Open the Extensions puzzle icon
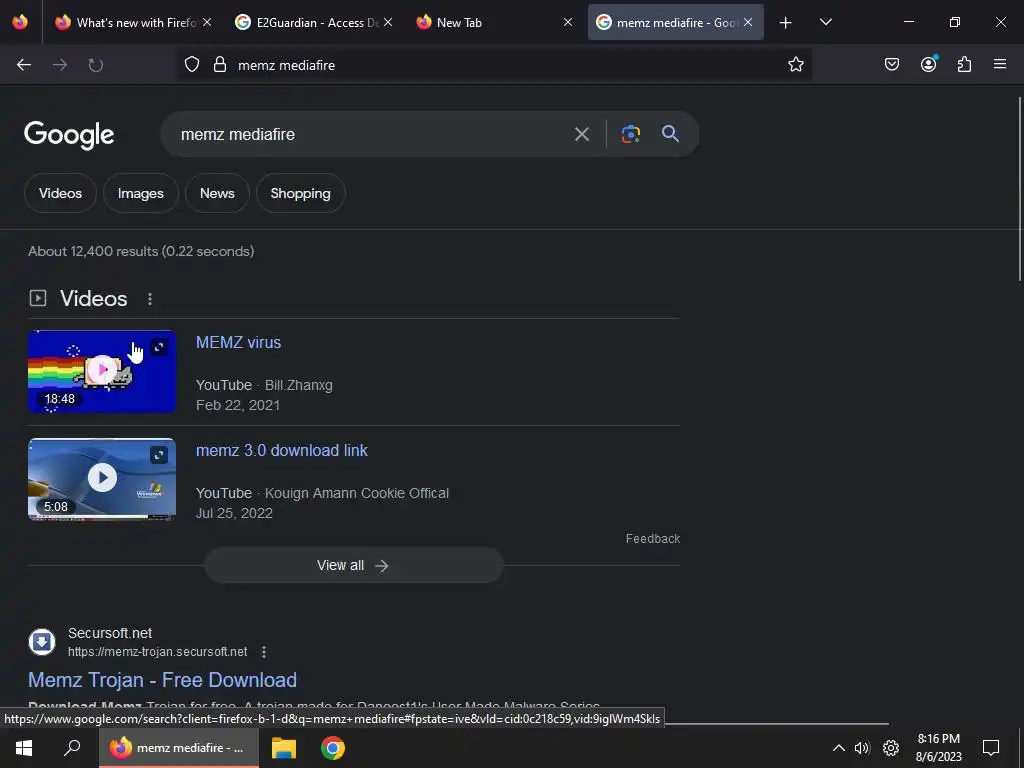Viewport: 1024px width, 768px height. click(965, 64)
